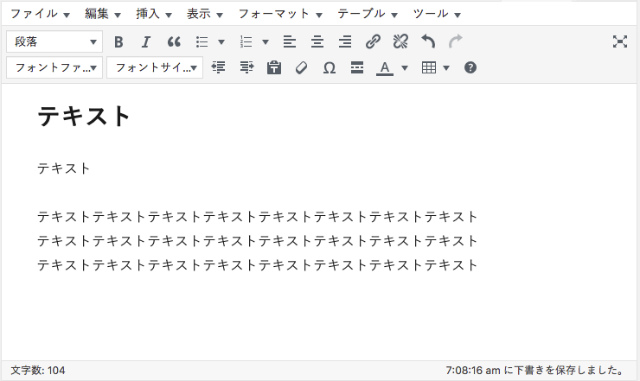The height and width of the screenshot is (381, 640).
Task: Insert or edit link
Action: [373, 42]
